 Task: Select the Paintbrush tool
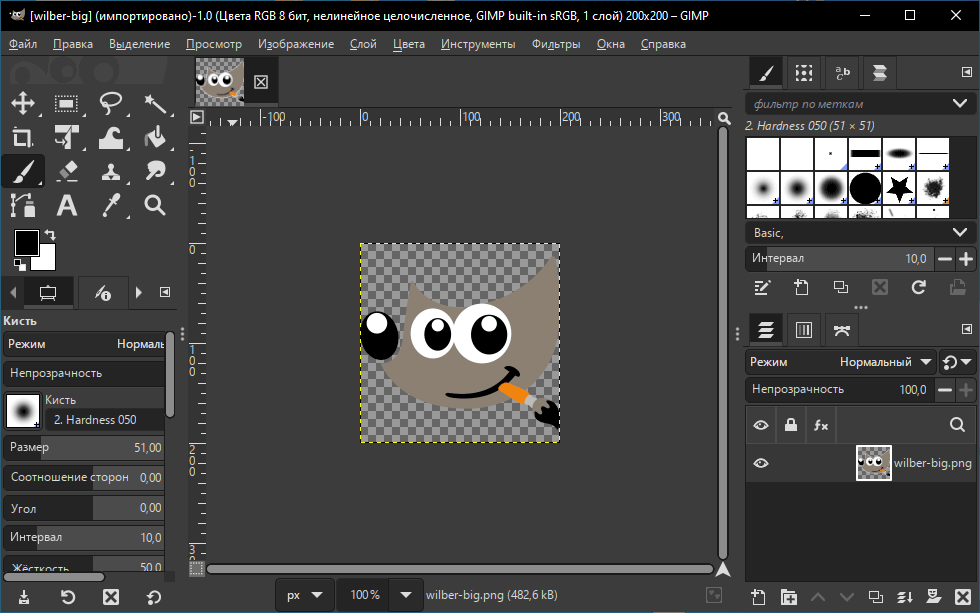[23, 171]
